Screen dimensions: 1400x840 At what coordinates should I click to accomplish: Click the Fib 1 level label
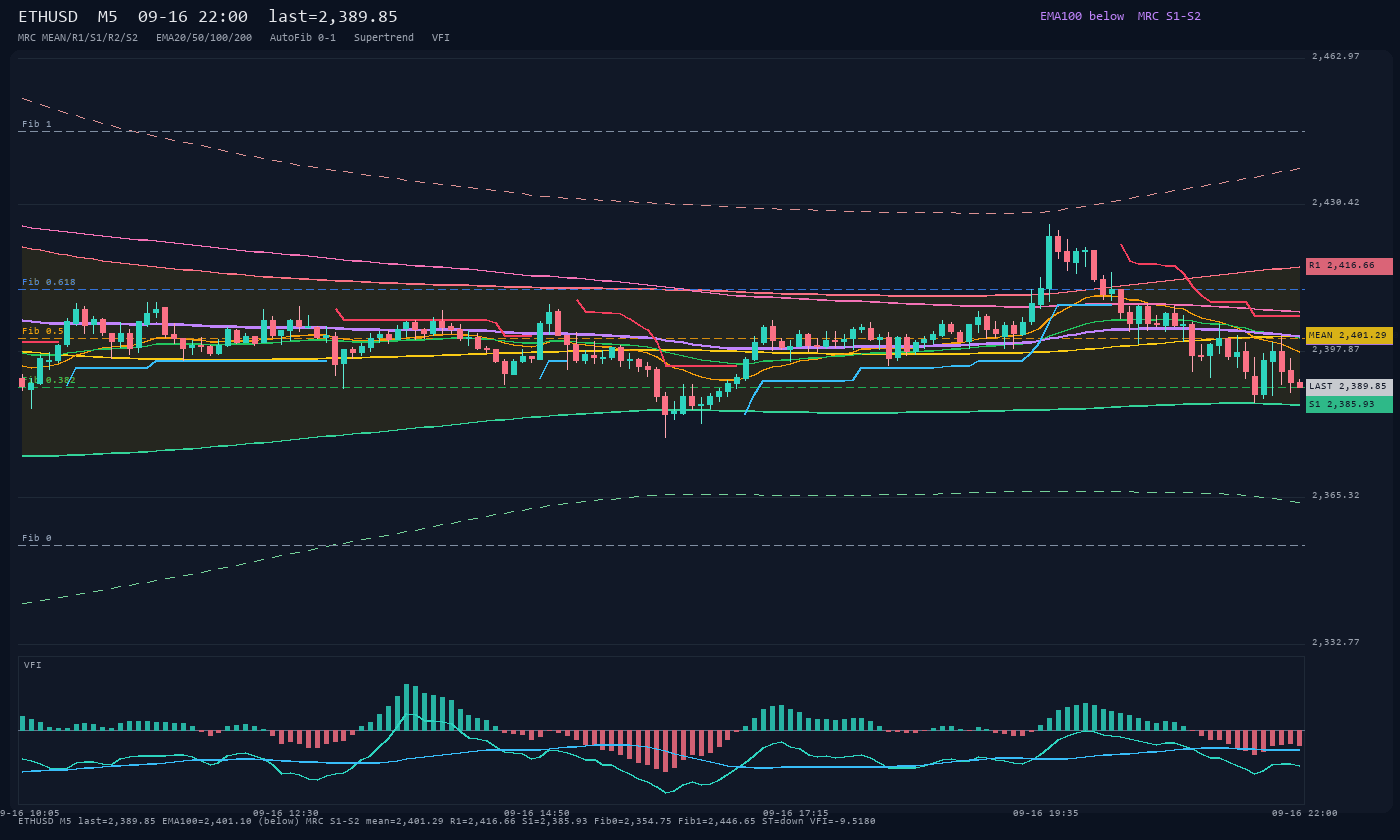37,124
